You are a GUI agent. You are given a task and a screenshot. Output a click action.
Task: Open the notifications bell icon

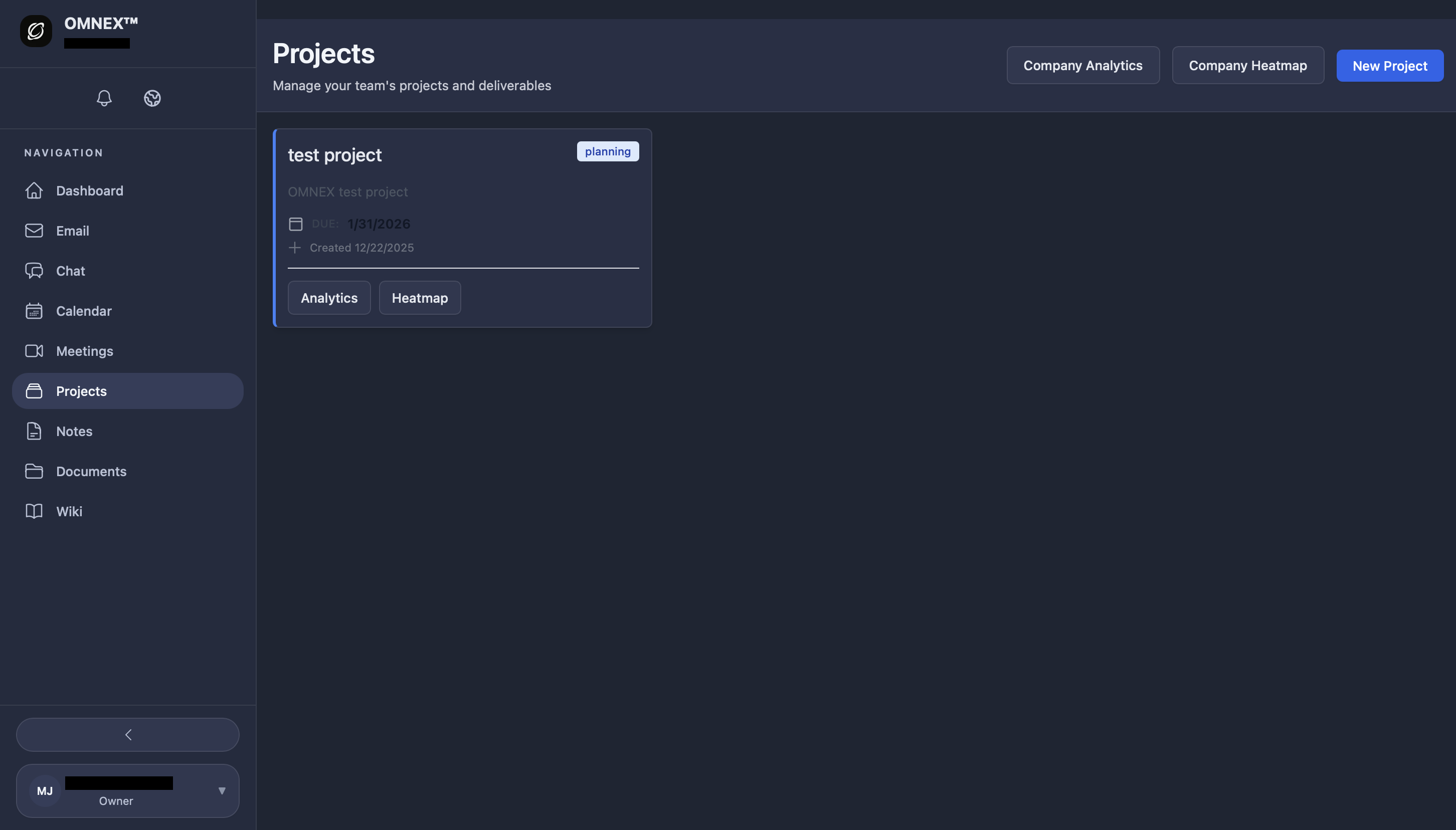(x=104, y=98)
